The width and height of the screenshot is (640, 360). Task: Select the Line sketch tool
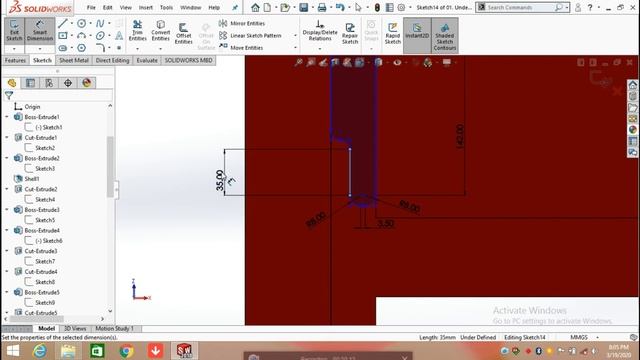pyautogui.click(x=62, y=23)
